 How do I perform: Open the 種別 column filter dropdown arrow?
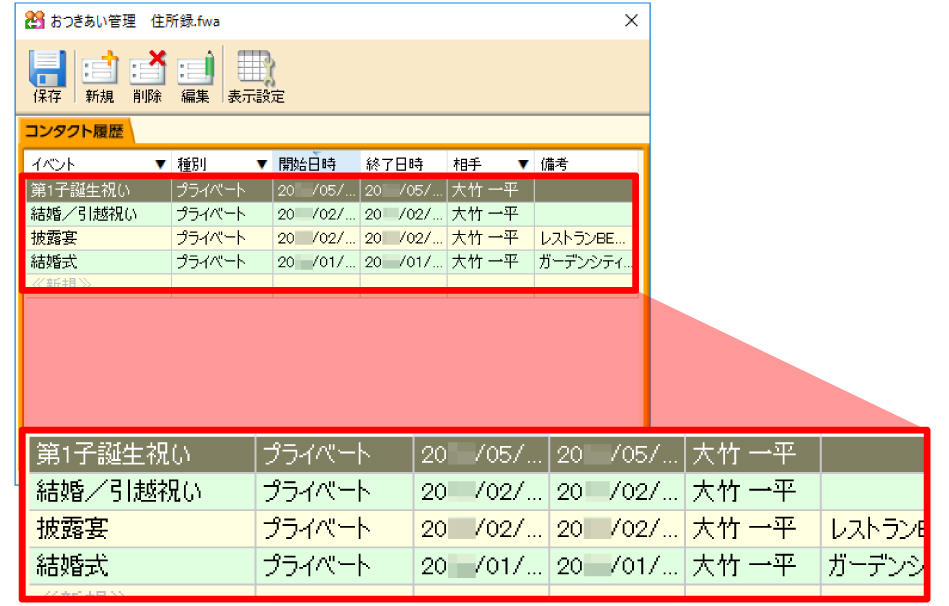(x=261, y=164)
